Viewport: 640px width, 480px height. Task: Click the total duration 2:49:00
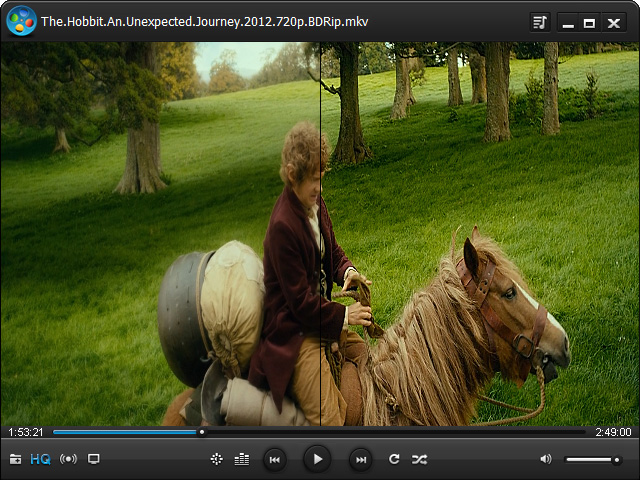coord(613,432)
